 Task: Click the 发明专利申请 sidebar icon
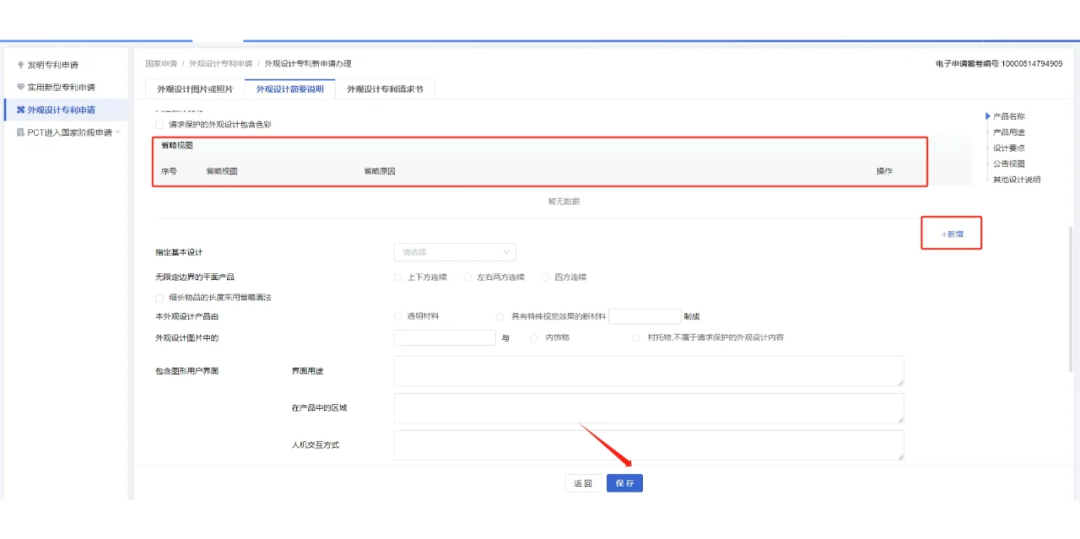coord(20,65)
